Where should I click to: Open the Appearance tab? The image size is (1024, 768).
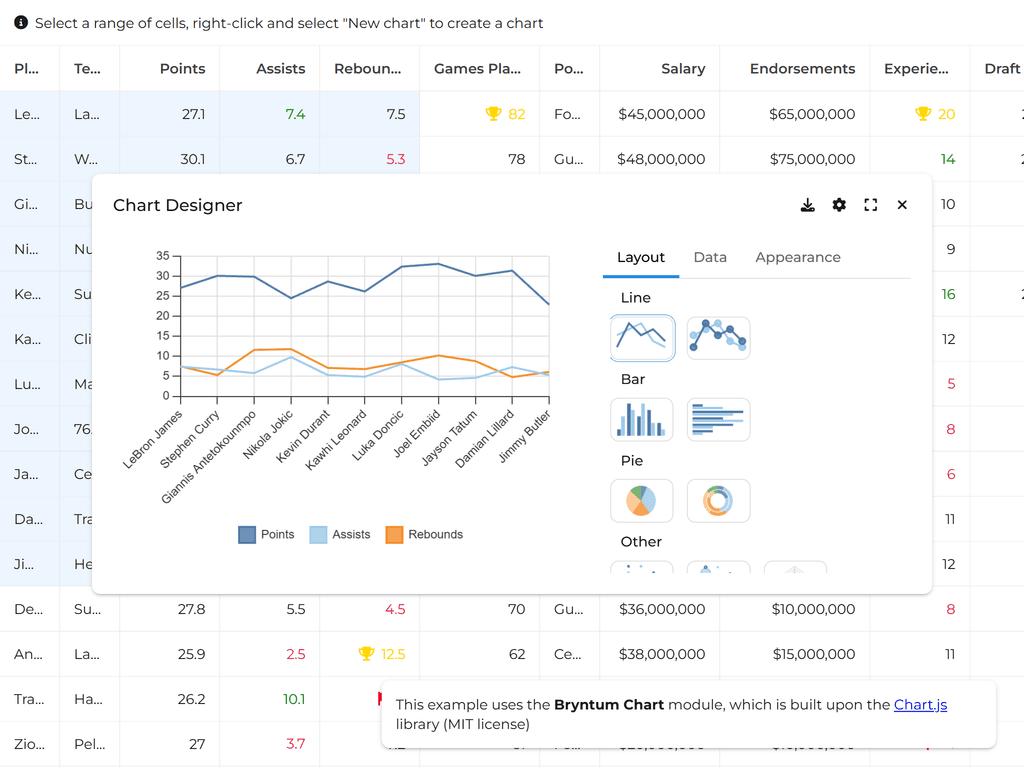[797, 257]
